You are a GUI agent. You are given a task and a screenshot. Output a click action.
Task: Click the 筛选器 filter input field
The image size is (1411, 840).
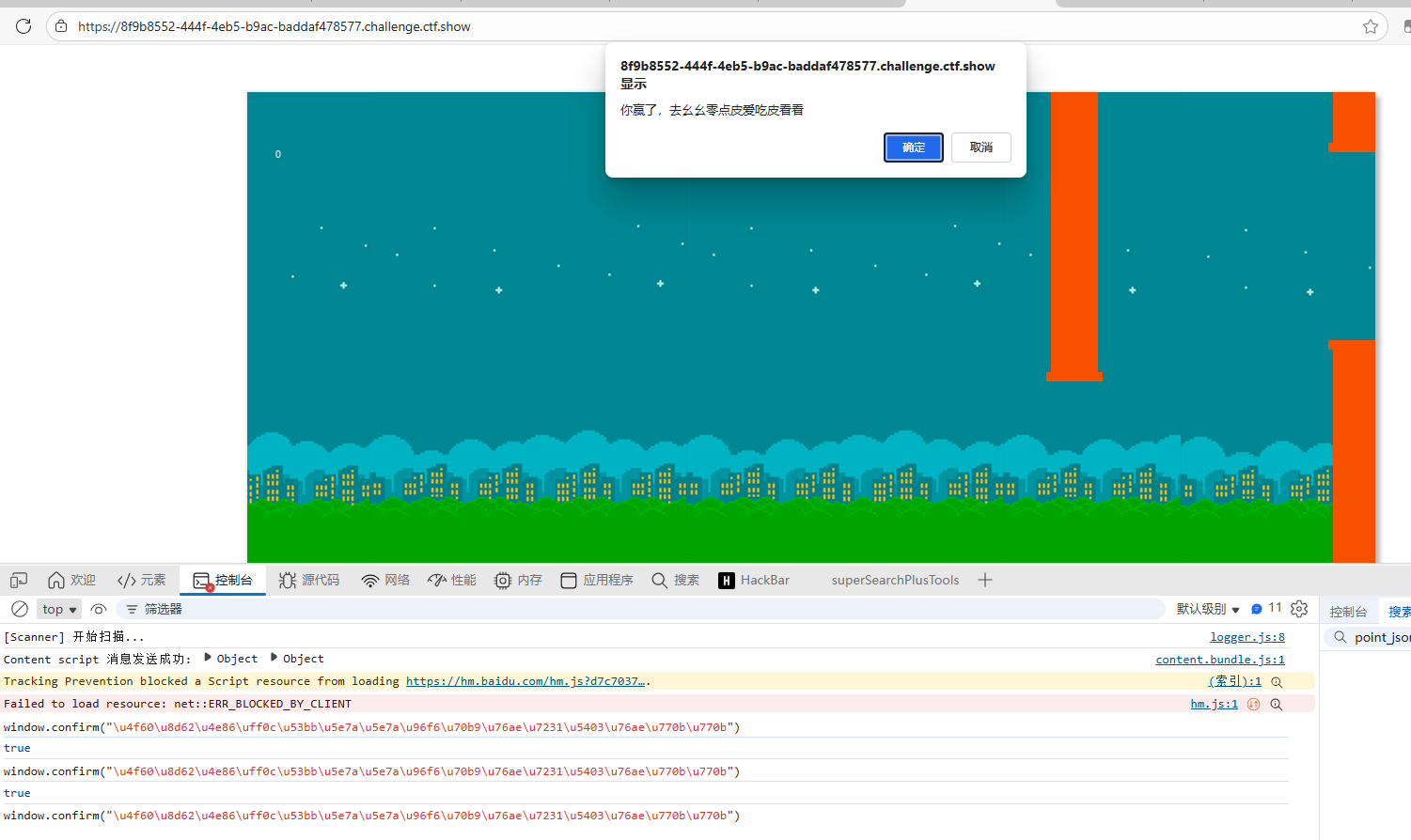[x=640, y=609]
